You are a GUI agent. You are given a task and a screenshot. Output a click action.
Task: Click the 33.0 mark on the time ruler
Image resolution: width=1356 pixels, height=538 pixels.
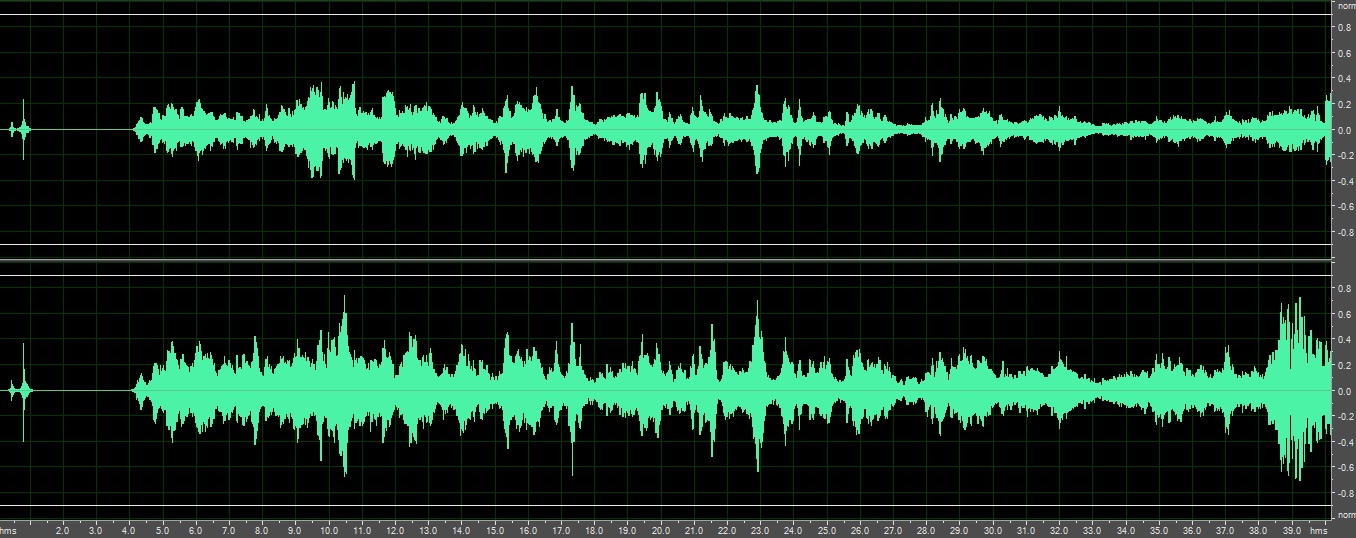1092,531
